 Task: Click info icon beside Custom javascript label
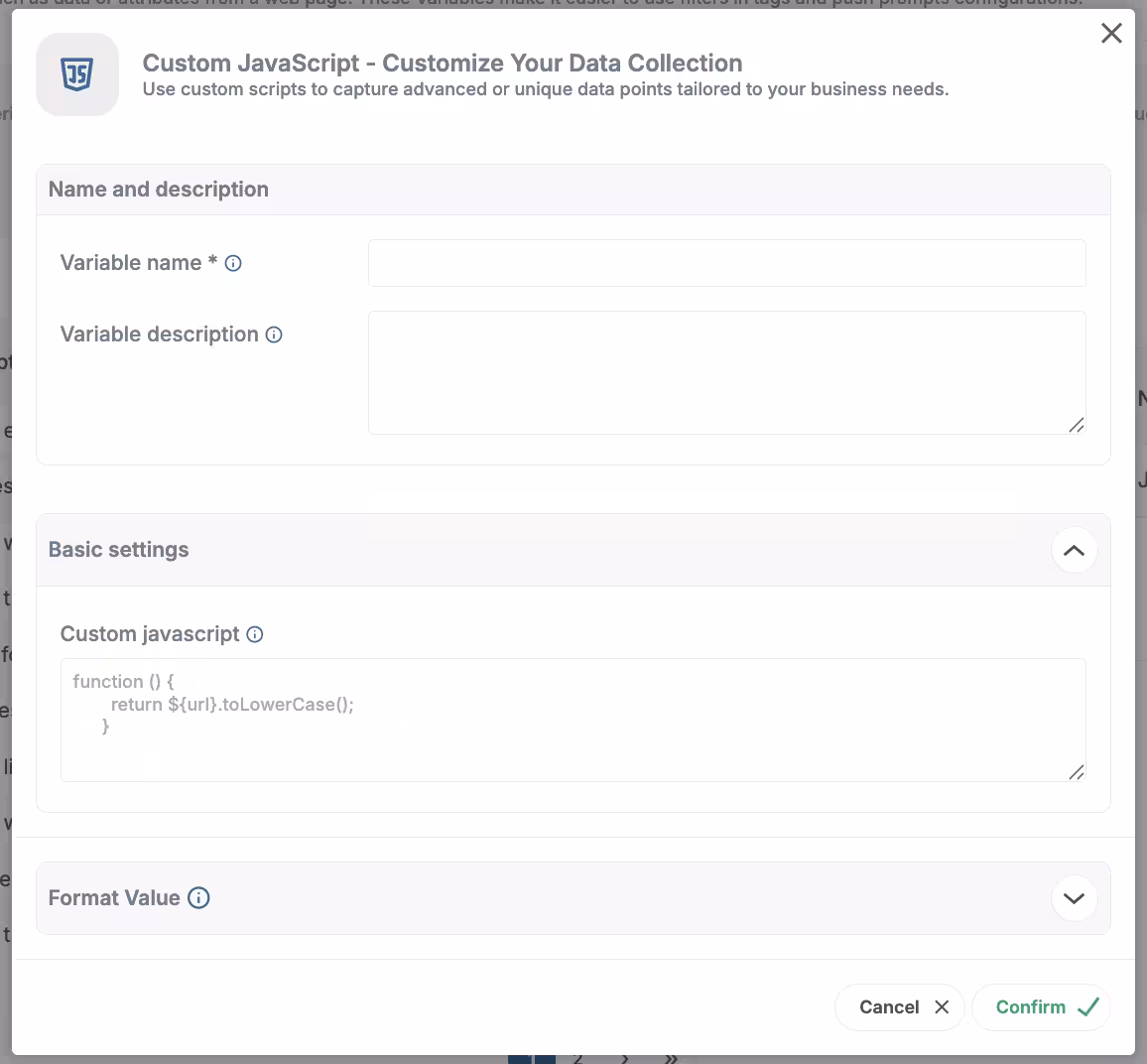(255, 634)
